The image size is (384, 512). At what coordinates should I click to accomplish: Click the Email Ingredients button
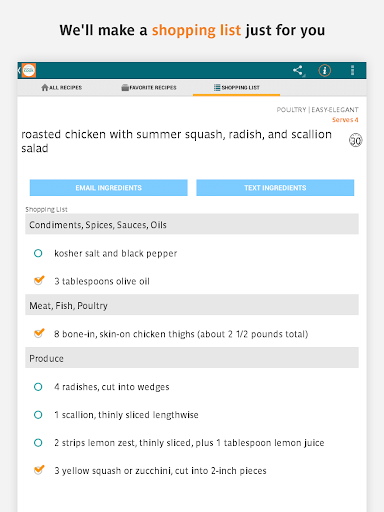(109, 188)
